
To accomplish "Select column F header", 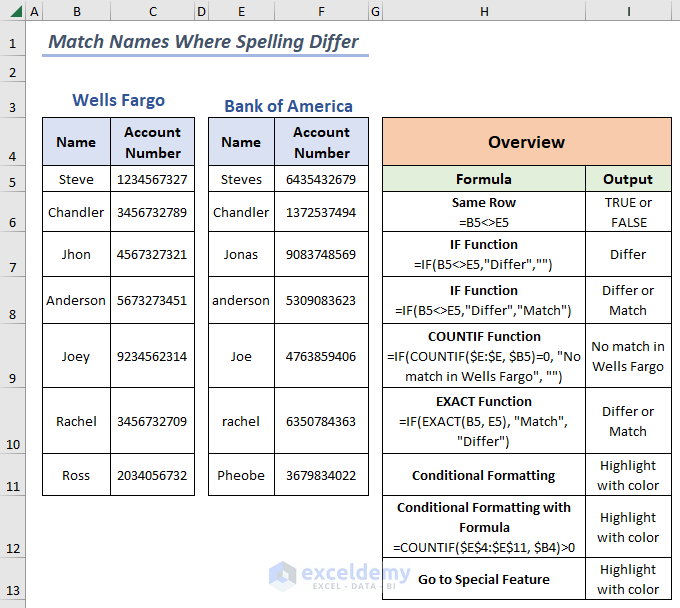I will [321, 11].
